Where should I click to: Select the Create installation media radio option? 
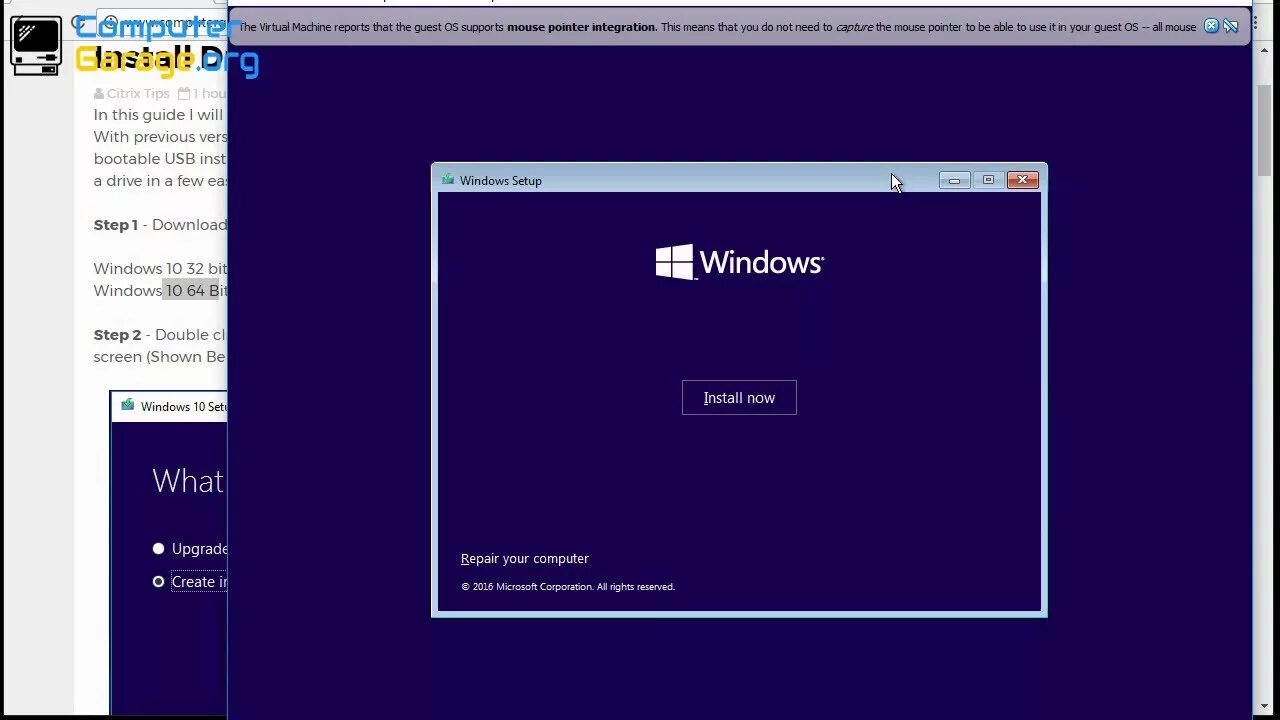158,581
